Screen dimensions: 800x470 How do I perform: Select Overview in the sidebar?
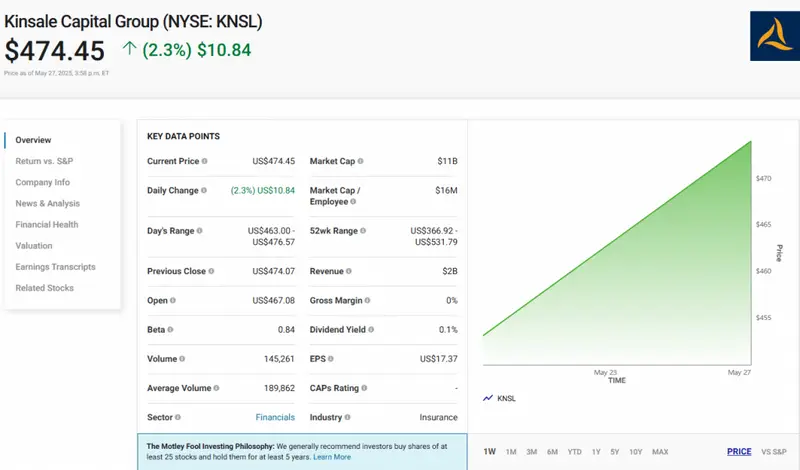click(33, 140)
